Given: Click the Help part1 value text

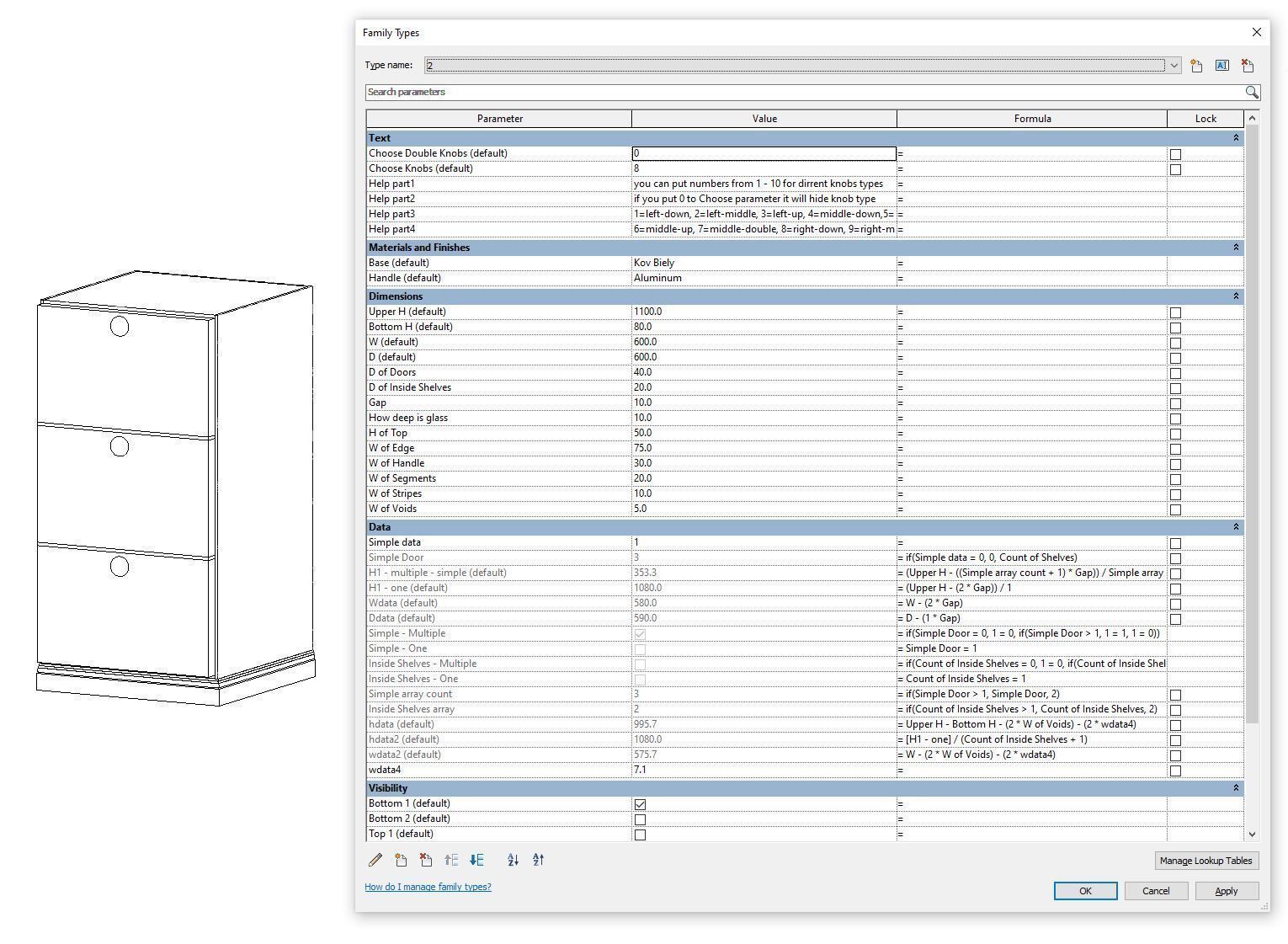Looking at the screenshot, I should pyautogui.click(x=758, y=184).
